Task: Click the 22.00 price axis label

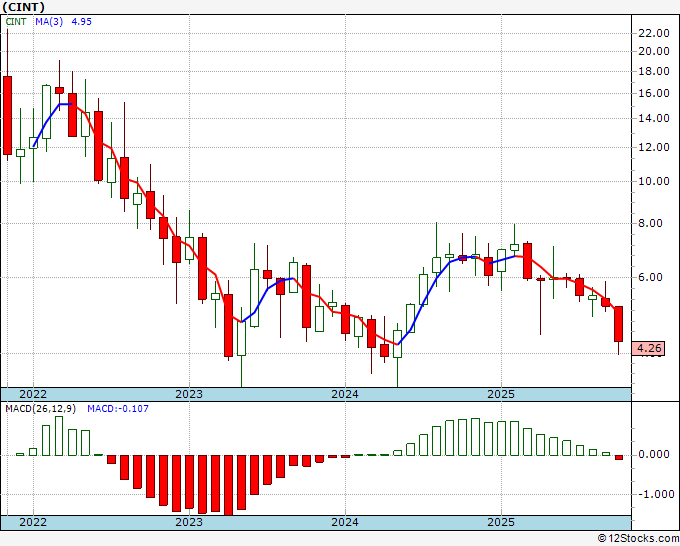Action: coord(654,32)
